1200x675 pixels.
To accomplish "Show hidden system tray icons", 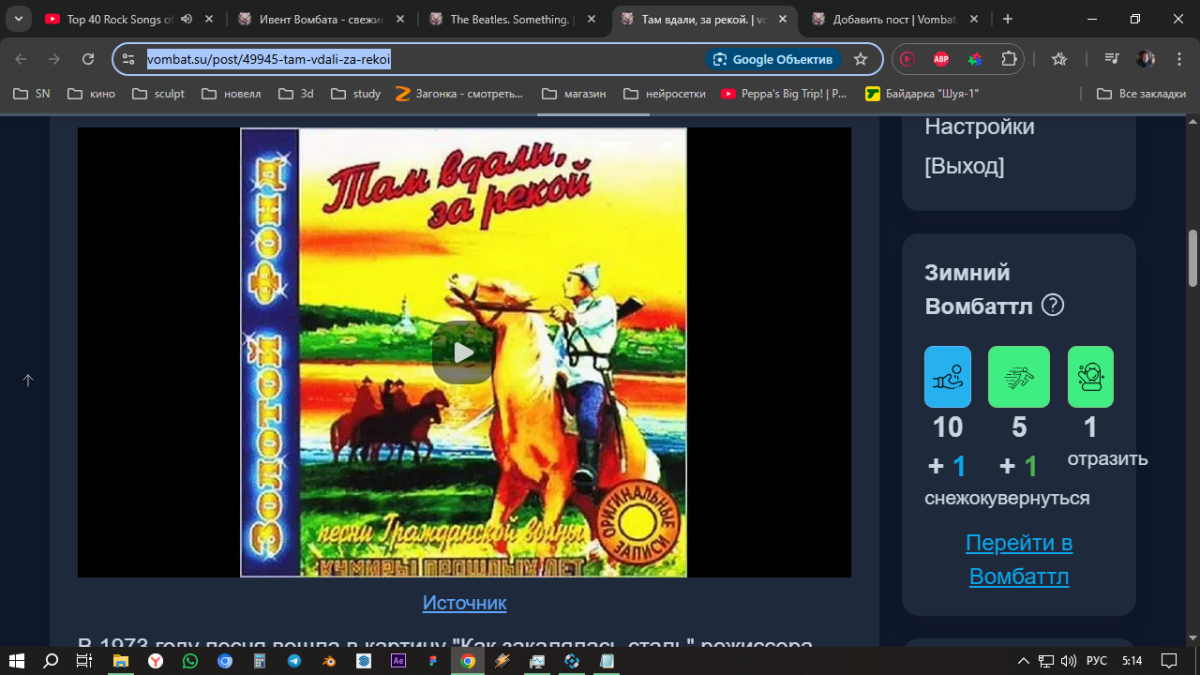I will (1023, 661).
